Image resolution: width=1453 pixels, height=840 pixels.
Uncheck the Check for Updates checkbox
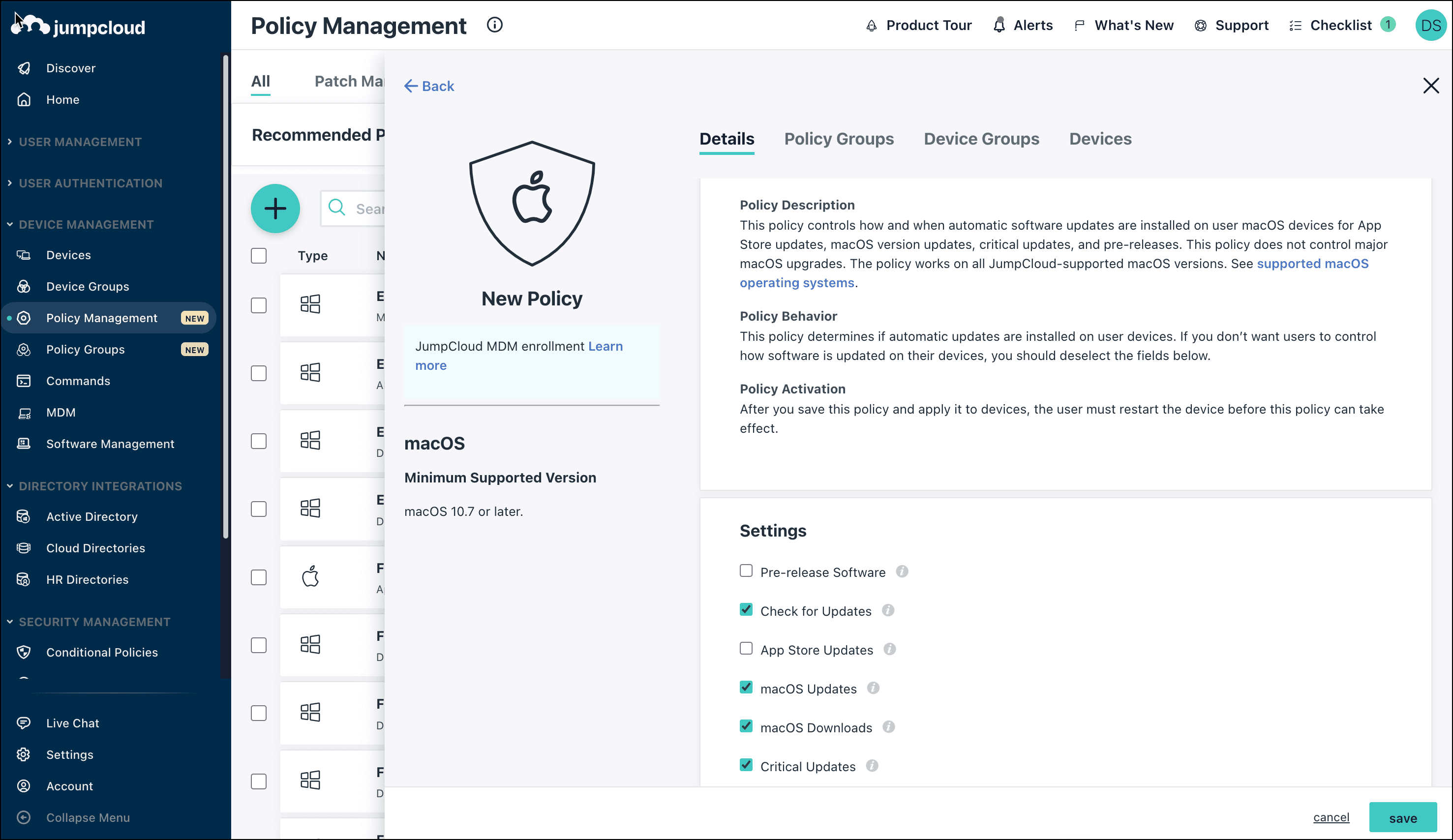point(746,610)
